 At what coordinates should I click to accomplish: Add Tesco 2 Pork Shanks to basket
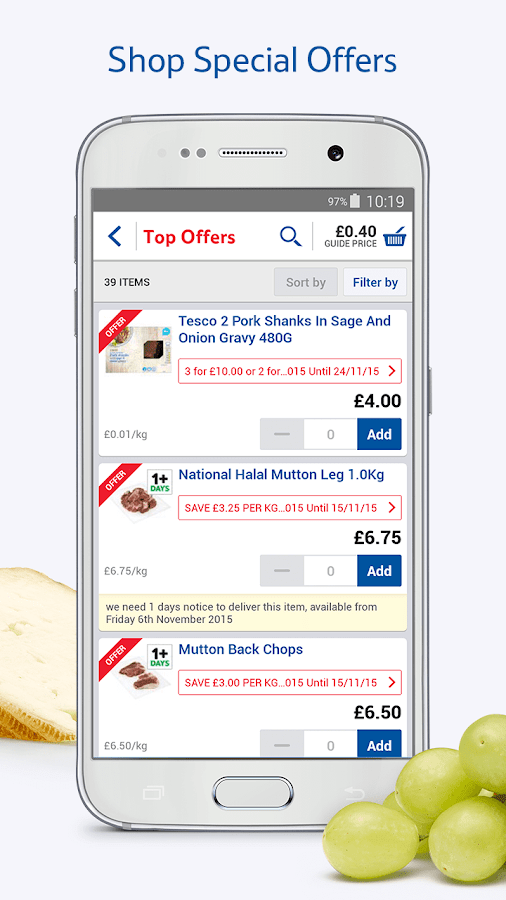(x=379, y=435)
